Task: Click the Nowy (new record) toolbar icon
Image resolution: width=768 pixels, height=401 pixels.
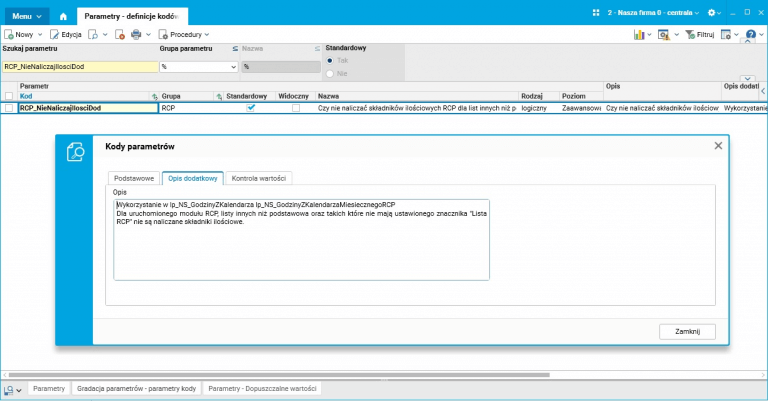Action: [9, 35]
